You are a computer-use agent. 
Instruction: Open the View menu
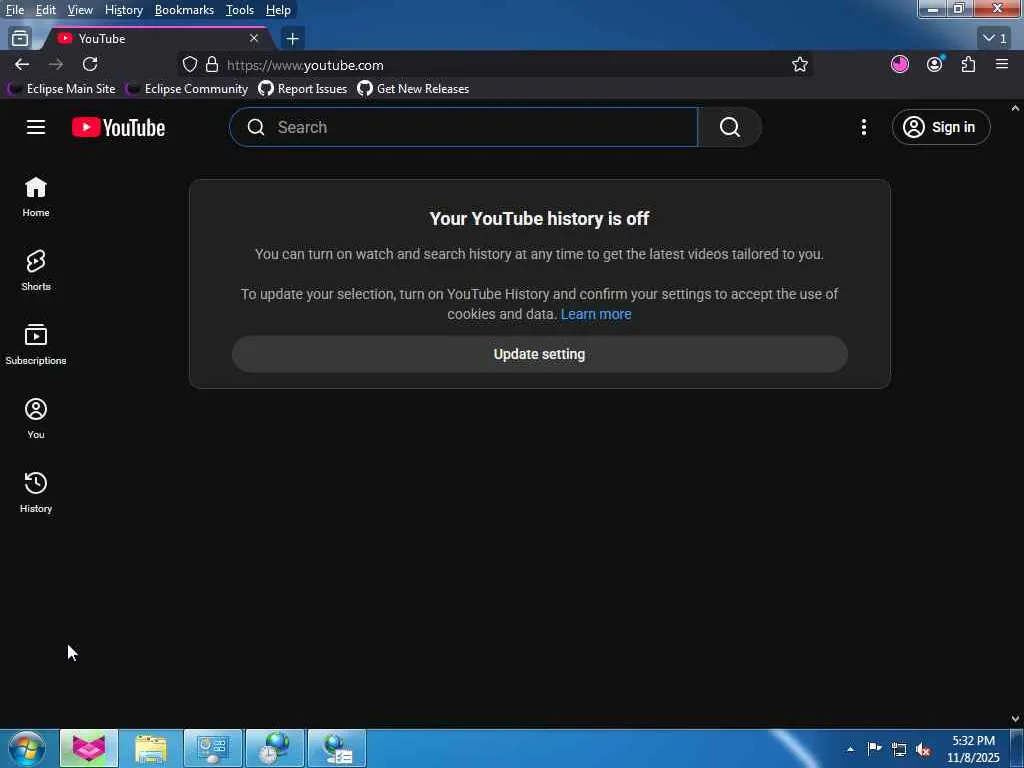[x=80, y=10]
